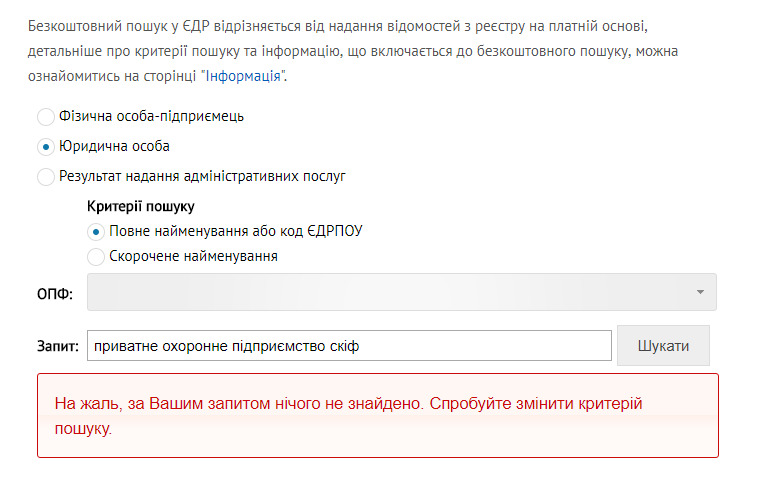Select the Юридична особа radio option
This screenshot has width=757, height=486.
coord(46,147)
